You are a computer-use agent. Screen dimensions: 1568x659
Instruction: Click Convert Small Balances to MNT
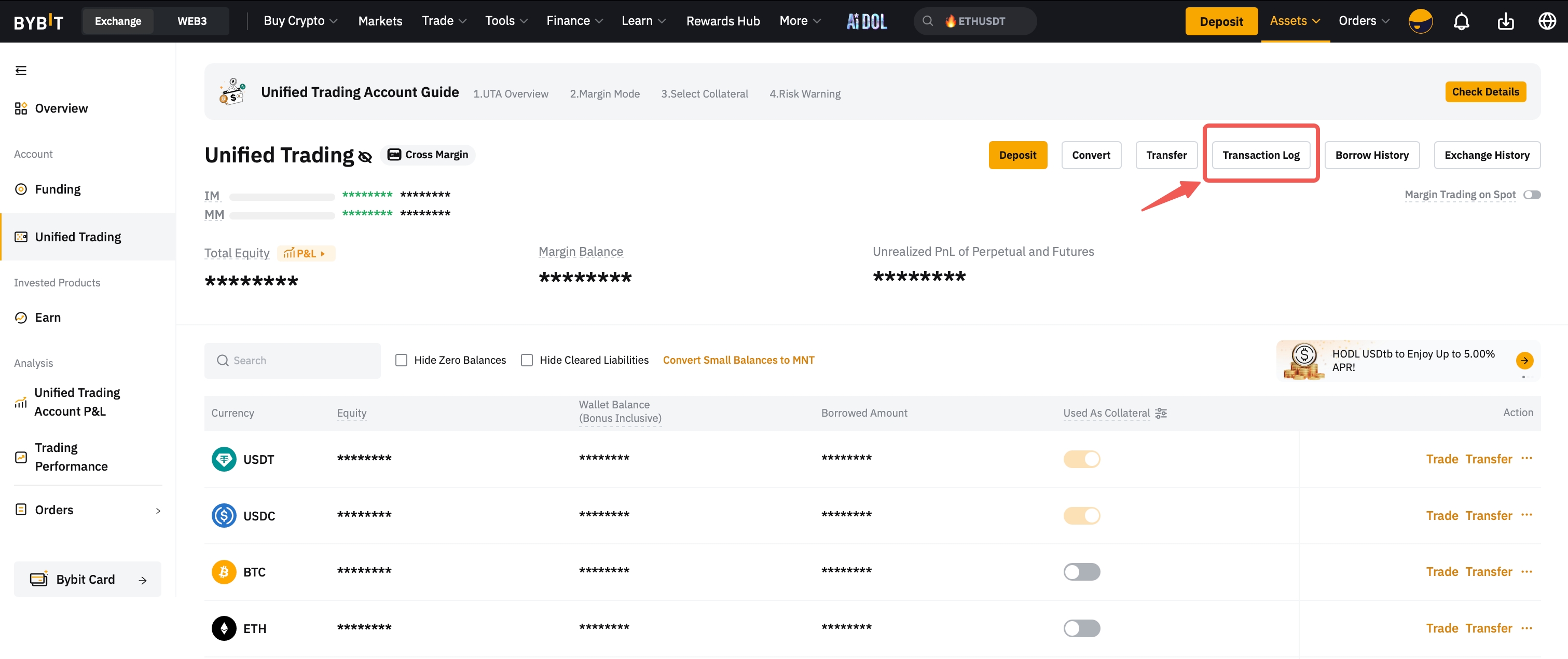coord(738,360)
